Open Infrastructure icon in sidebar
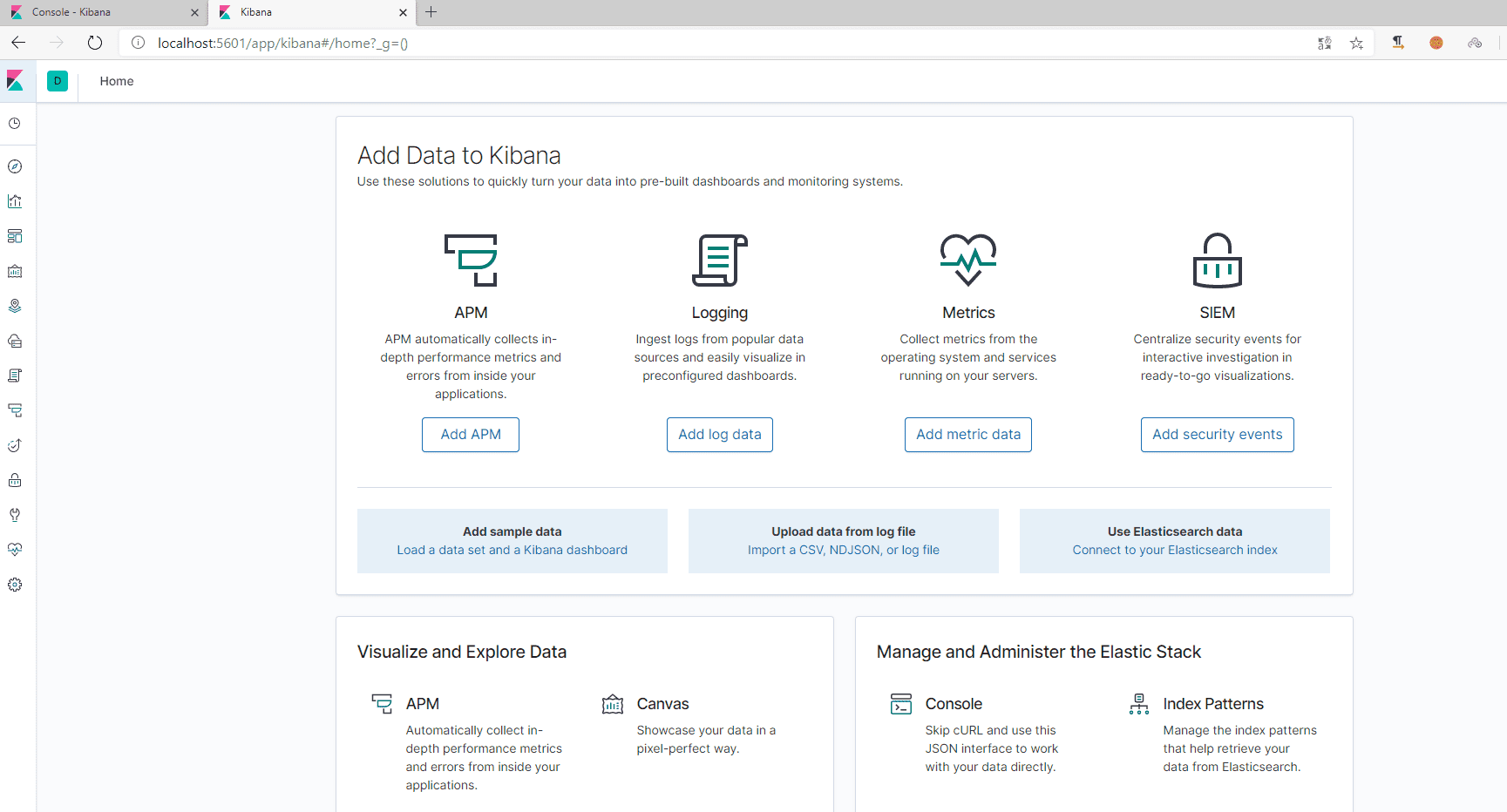Image resolution: width=1507 pixels, height=812 pixels. point(15,341)
